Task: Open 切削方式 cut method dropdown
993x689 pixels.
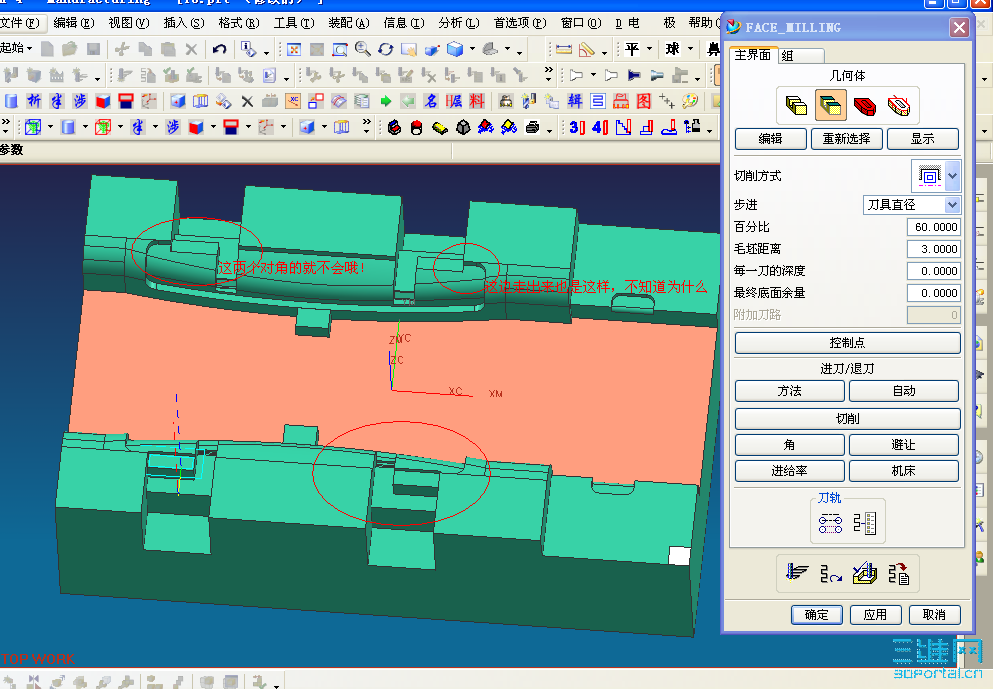Action: pos(952,175)
